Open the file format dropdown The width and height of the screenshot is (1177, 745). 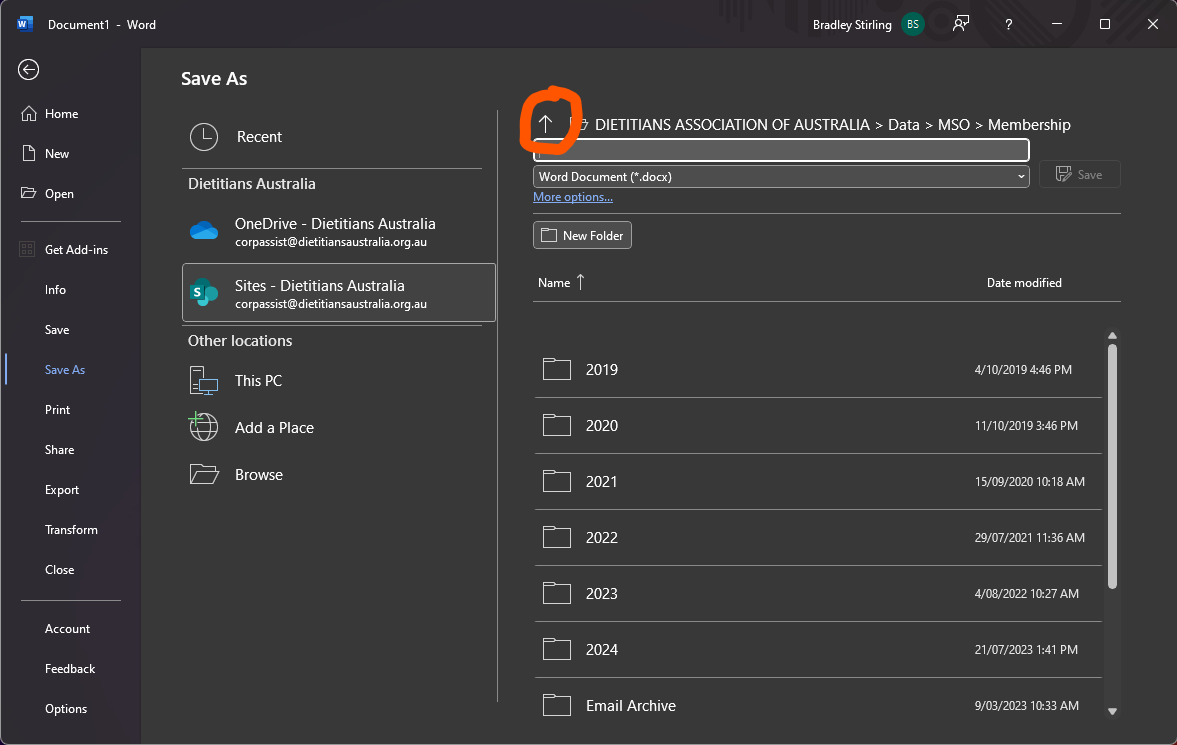point(1020,176)
